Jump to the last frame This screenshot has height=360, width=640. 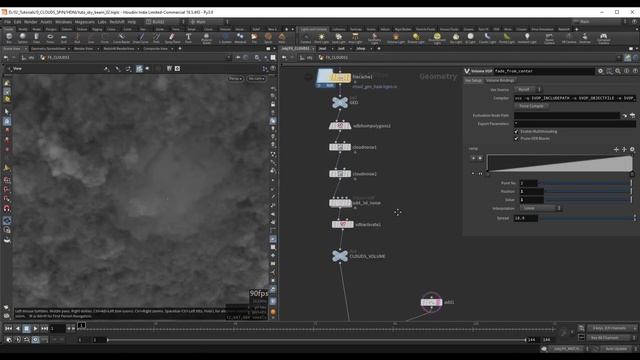click(44, 328)
